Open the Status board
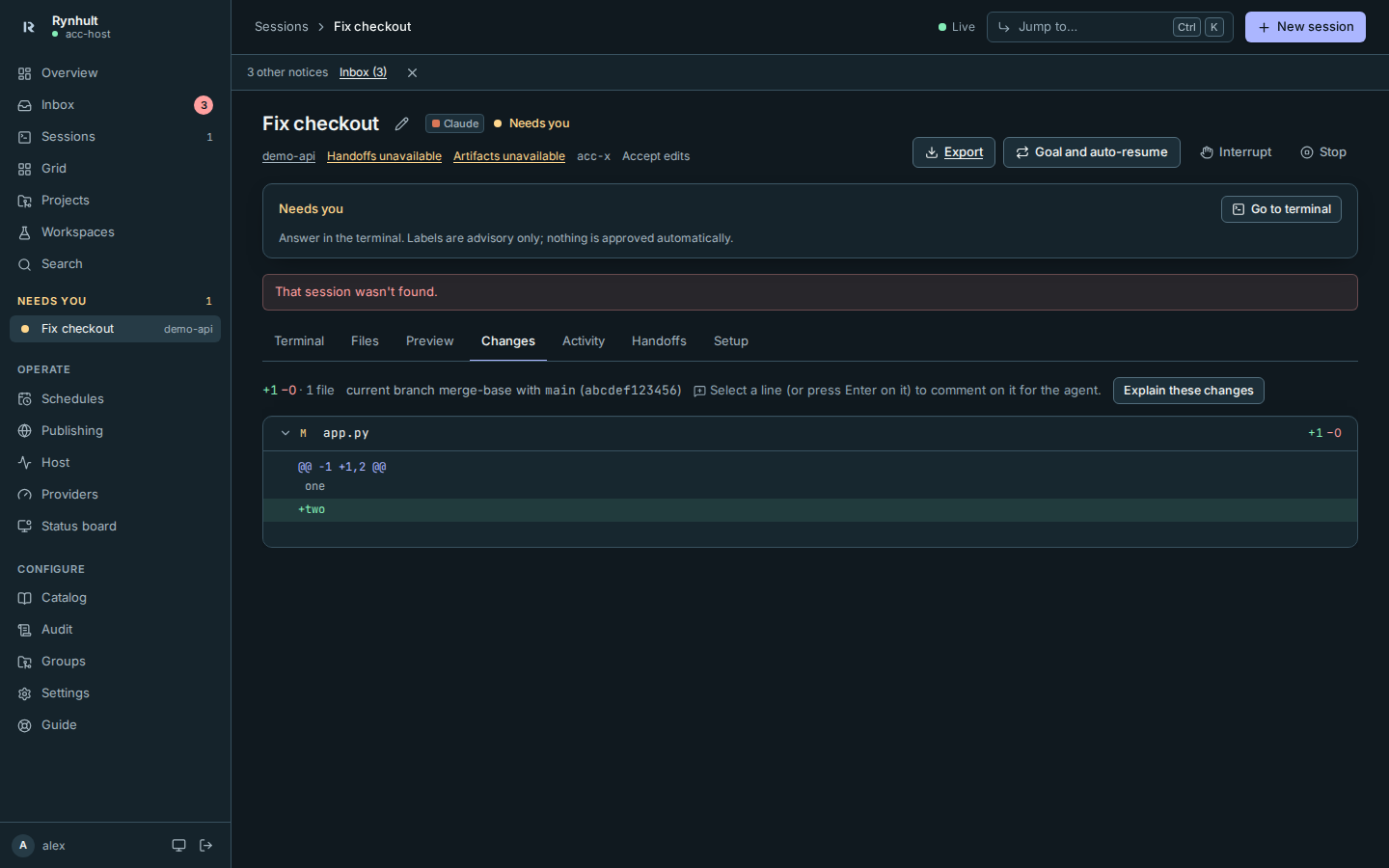Image resolution: width=1389 pixels, height=868 pixels. pos(115,527)
